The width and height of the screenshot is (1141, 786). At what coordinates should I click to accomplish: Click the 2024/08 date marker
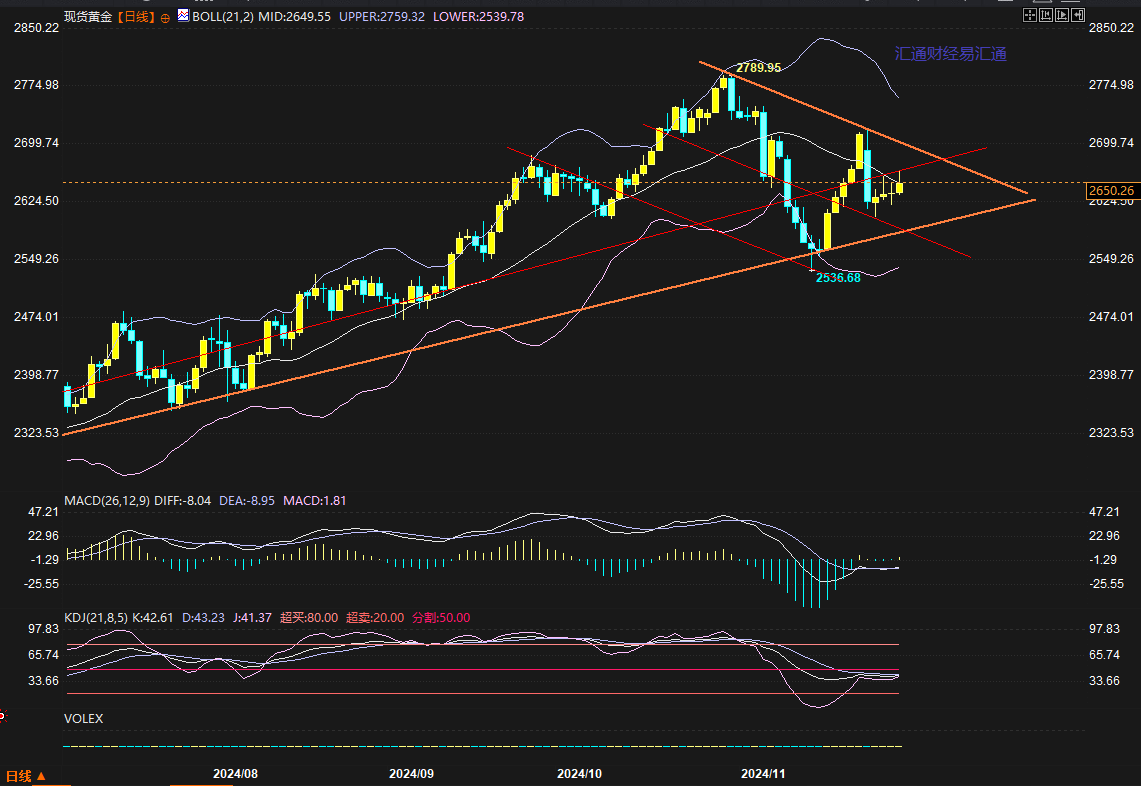(x=235, y=774)
